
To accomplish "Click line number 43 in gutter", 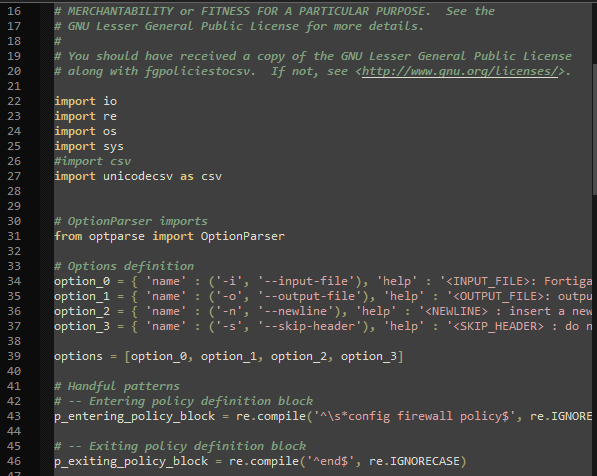I will pyautogui.click(x=14, y=416).
